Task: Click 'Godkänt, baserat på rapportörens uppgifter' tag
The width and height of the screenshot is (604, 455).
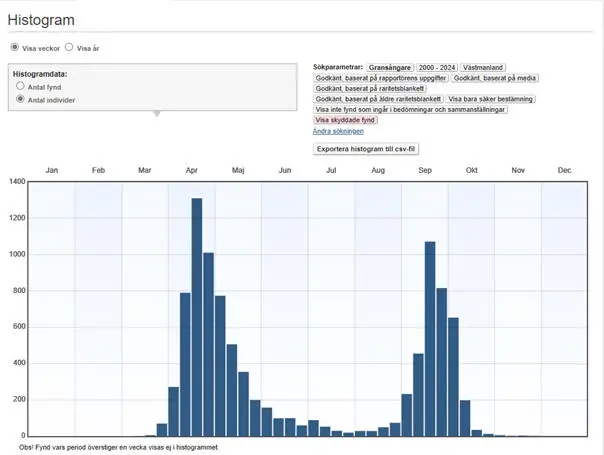Action: (x=380, y=77)
